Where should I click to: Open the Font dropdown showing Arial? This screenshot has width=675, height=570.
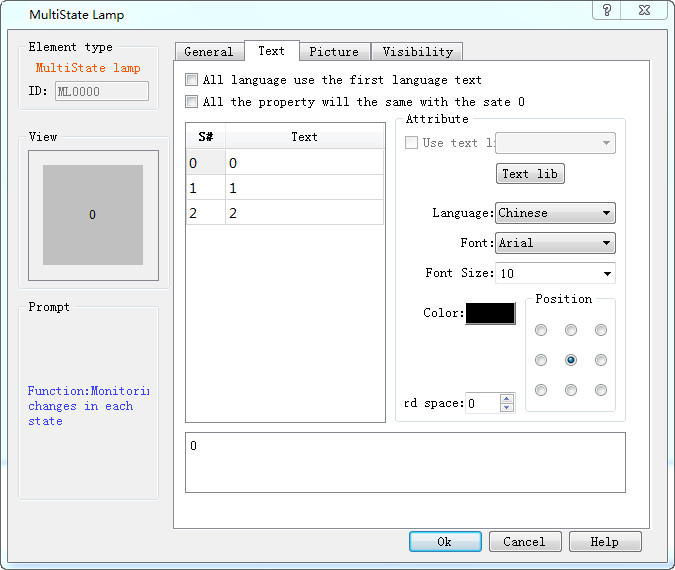pos(555,243)
